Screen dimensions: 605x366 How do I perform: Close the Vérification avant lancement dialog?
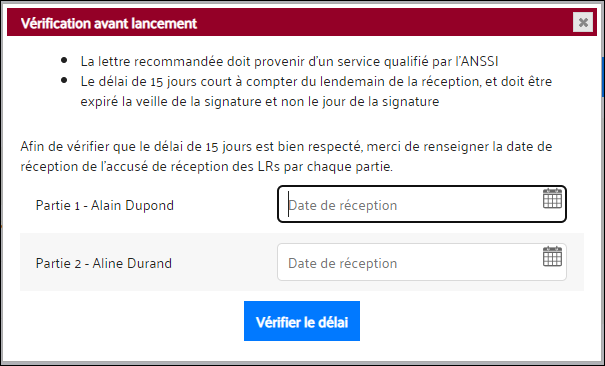pos(583,22)
